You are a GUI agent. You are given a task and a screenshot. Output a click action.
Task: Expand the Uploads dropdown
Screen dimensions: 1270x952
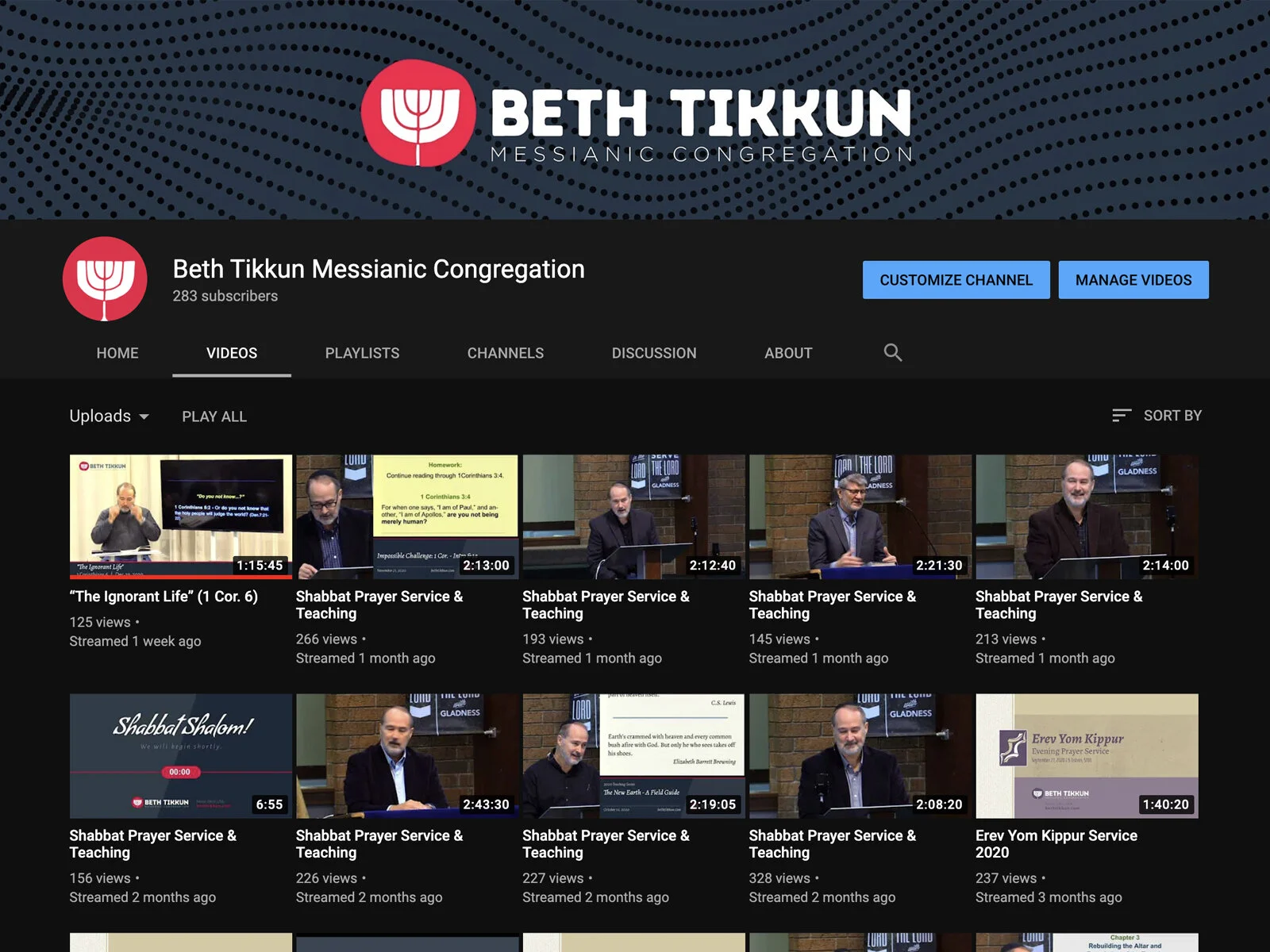[x=110, y=416]
